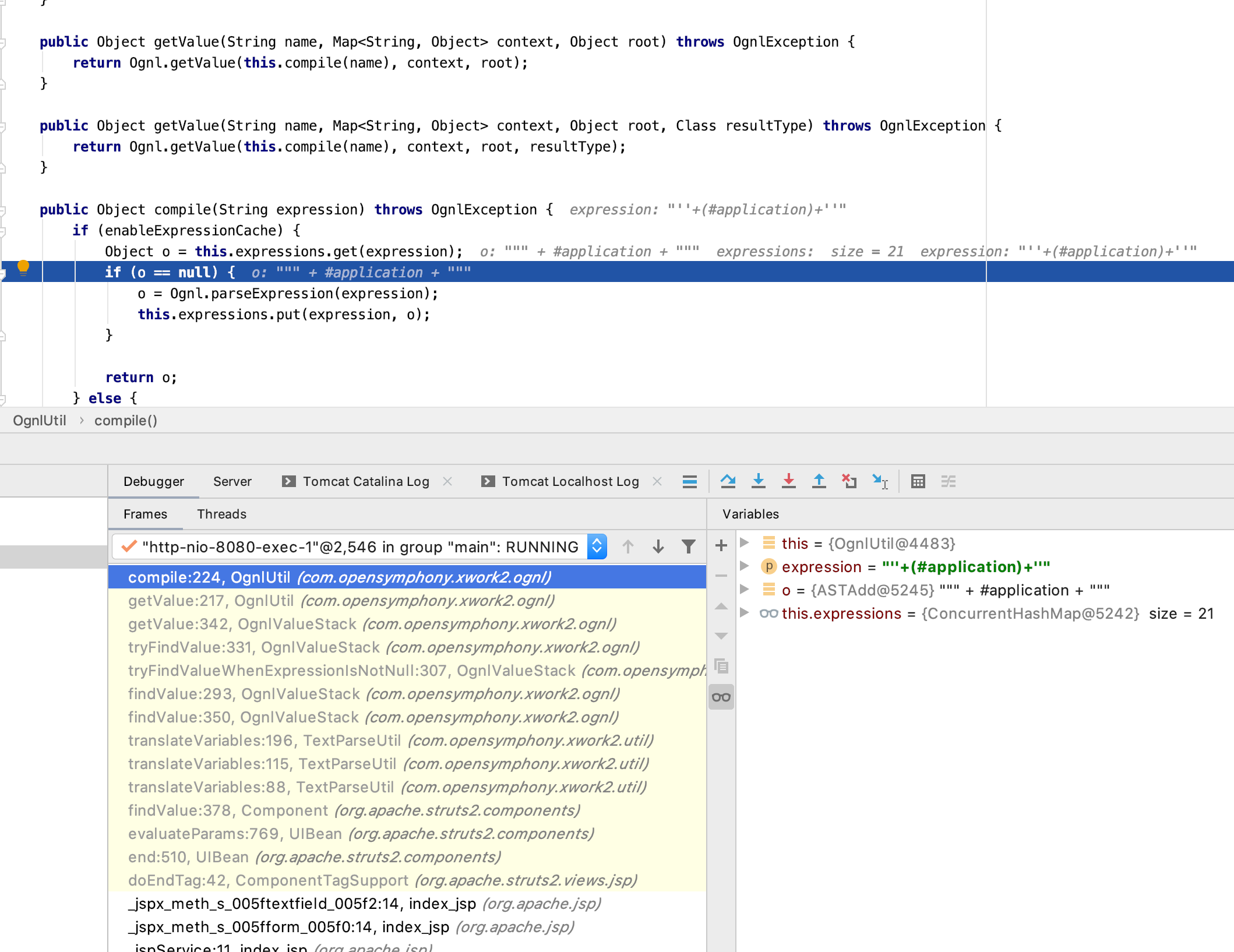Click OgnlUtil breadcrumb

pyautogui.click(x=40, y=421)
